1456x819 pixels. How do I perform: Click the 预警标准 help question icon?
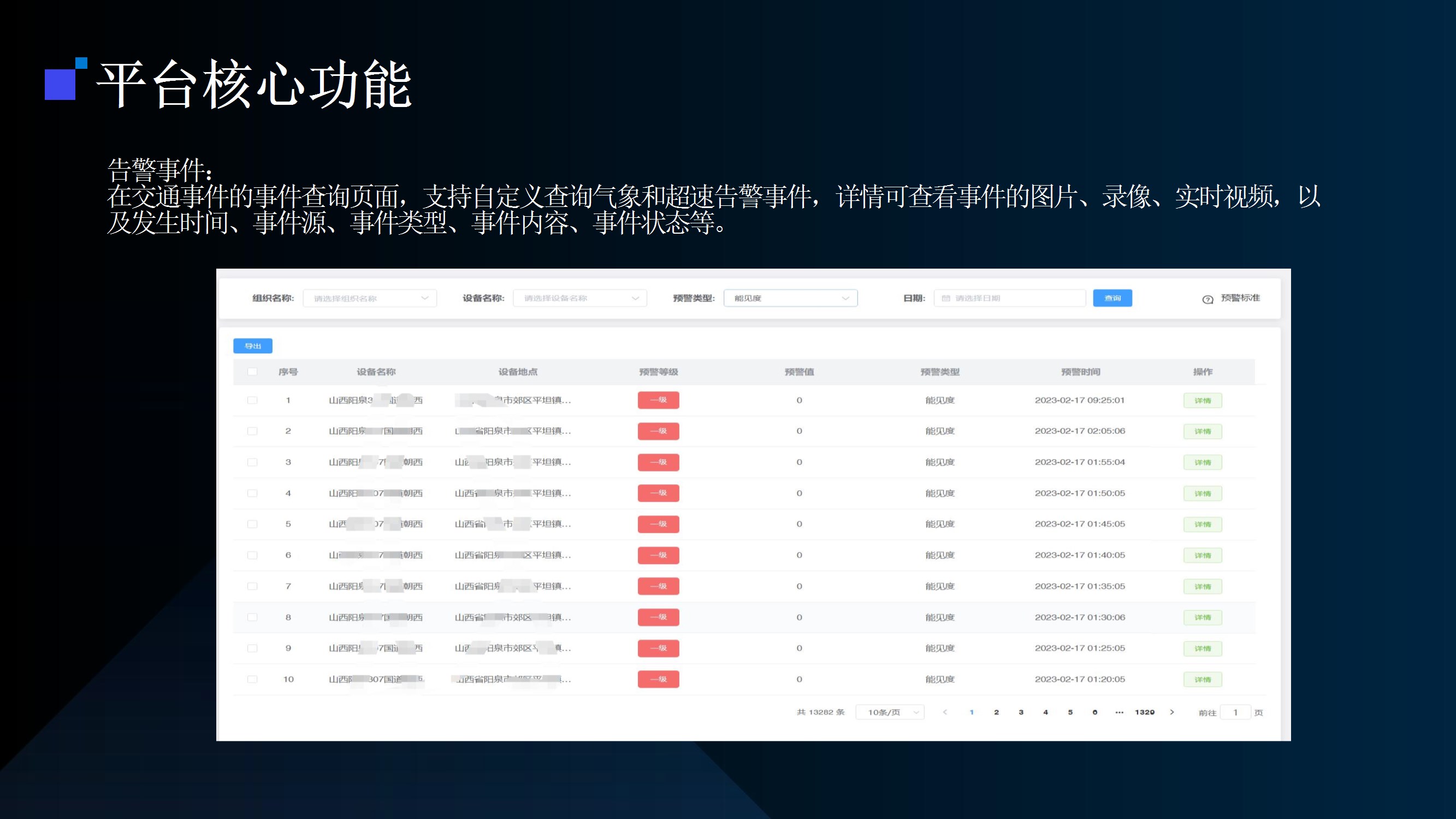(x=1208, y=299)
